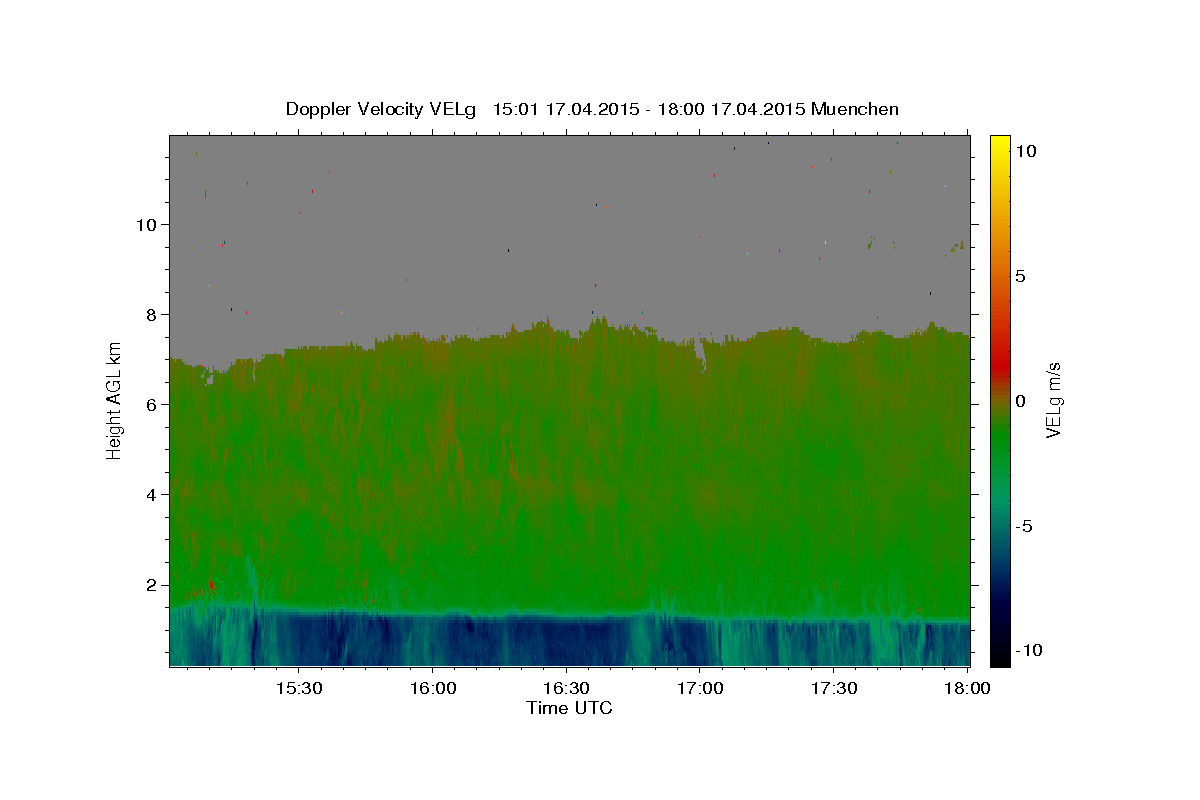The width and height of the screenshot is (1200, 800).
Task: Click the 16:30 time tick label
Action: click(x=566, y=689)
